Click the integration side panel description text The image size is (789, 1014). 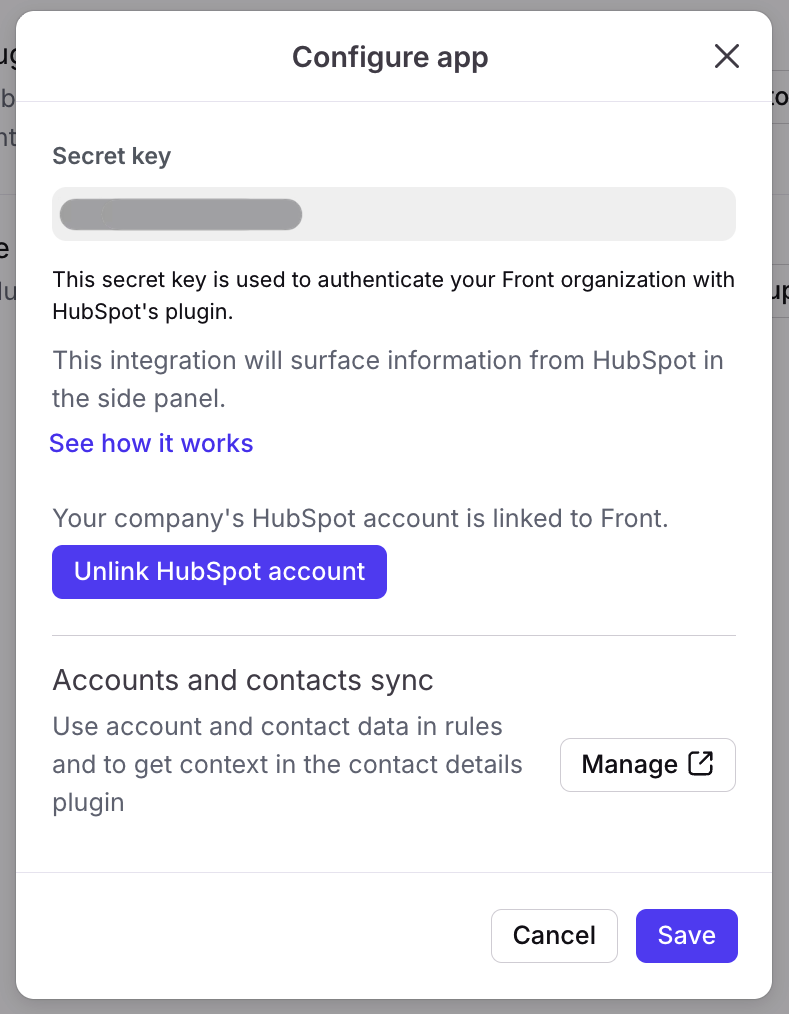[387, 379]
